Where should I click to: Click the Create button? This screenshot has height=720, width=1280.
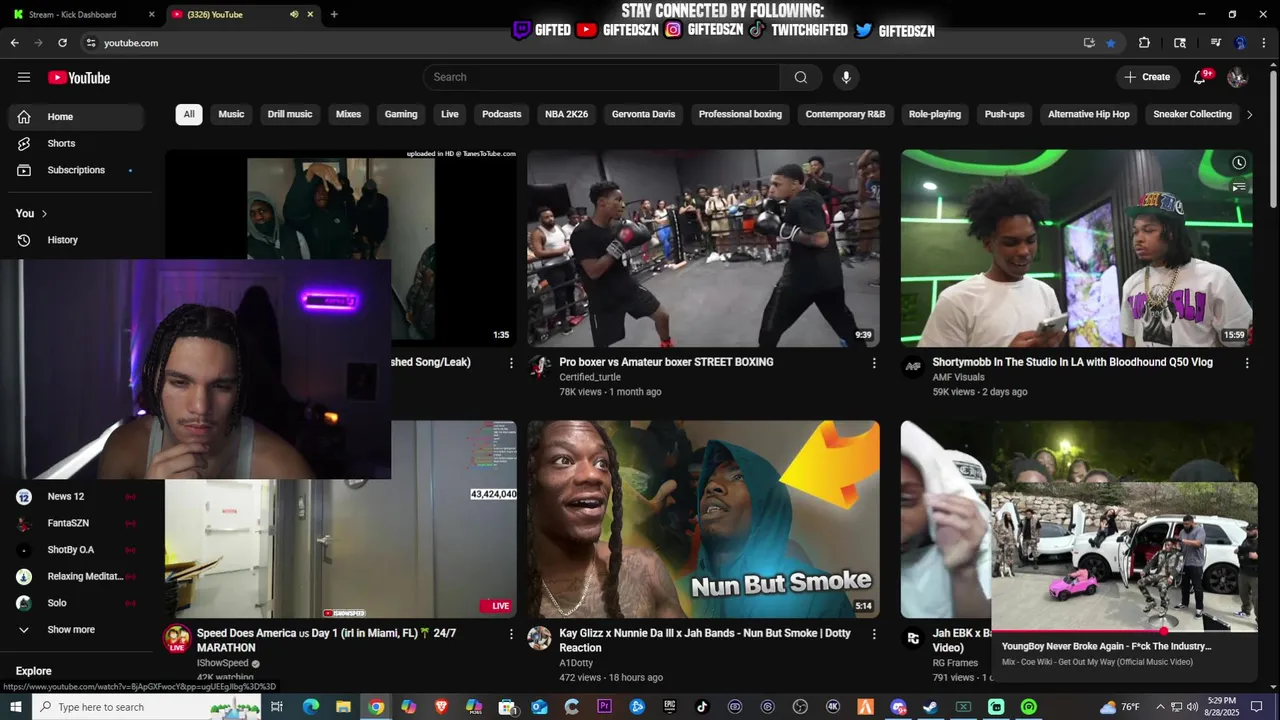[x=1147, y=77]
